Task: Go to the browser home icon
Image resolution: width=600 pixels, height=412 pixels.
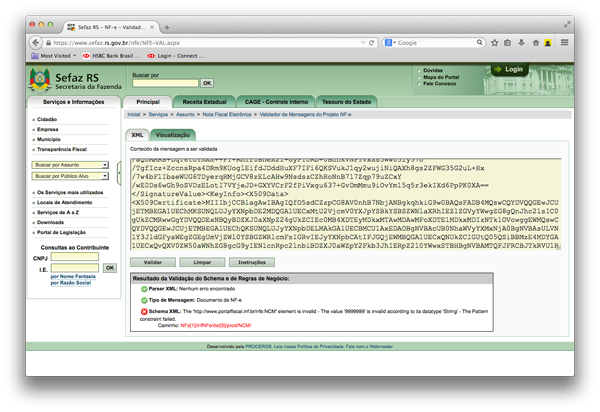Action: coord(536,43)
